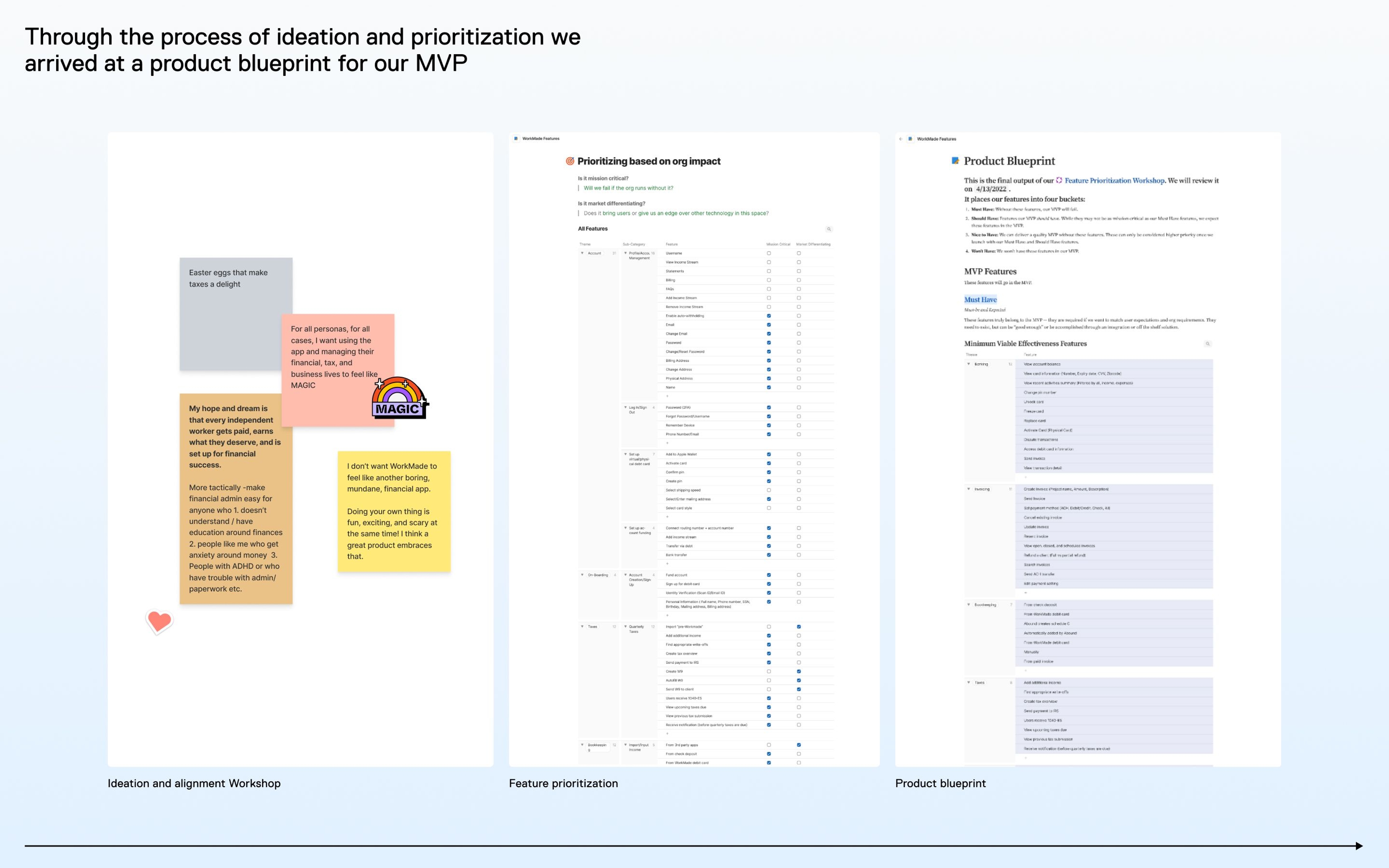
Task: Click the Add to Apple Wallet feature
Action: (681, 455)
